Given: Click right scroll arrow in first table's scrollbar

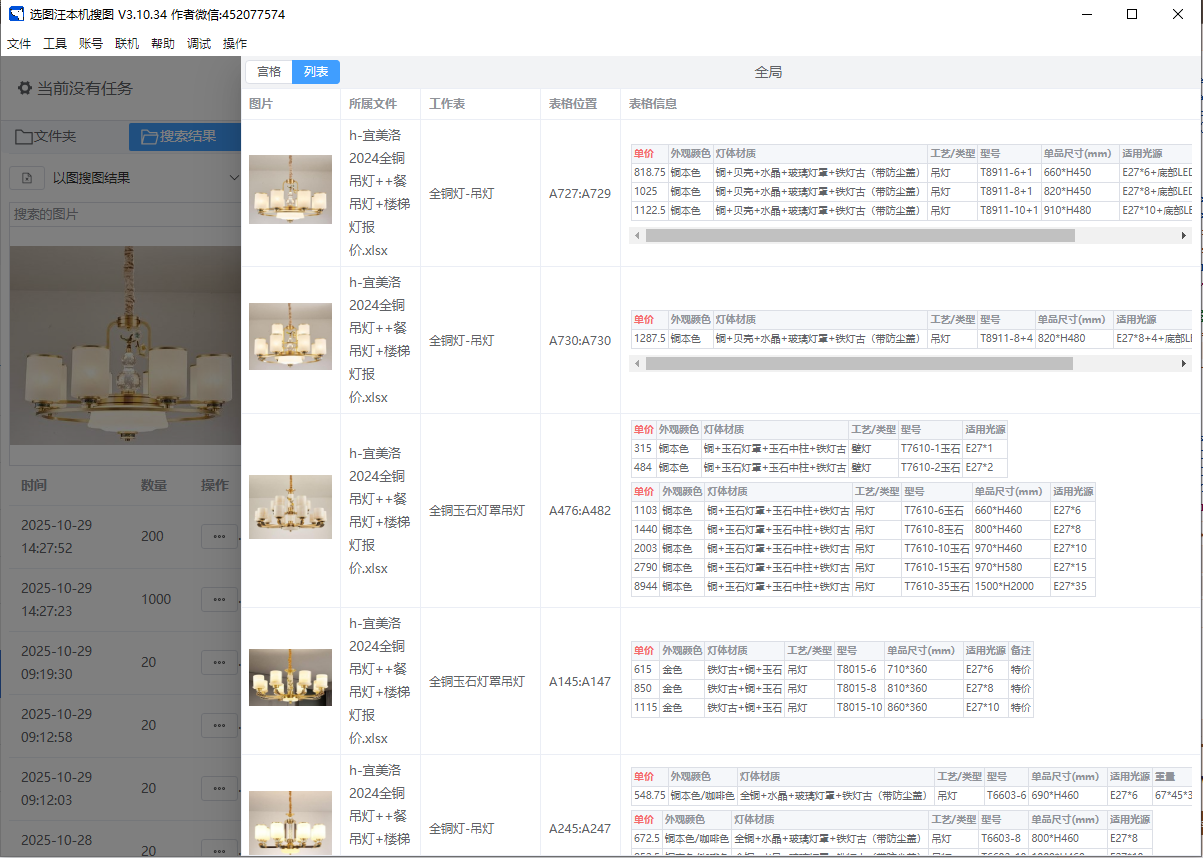Looking at the screenshot, I should (1184, 236).
